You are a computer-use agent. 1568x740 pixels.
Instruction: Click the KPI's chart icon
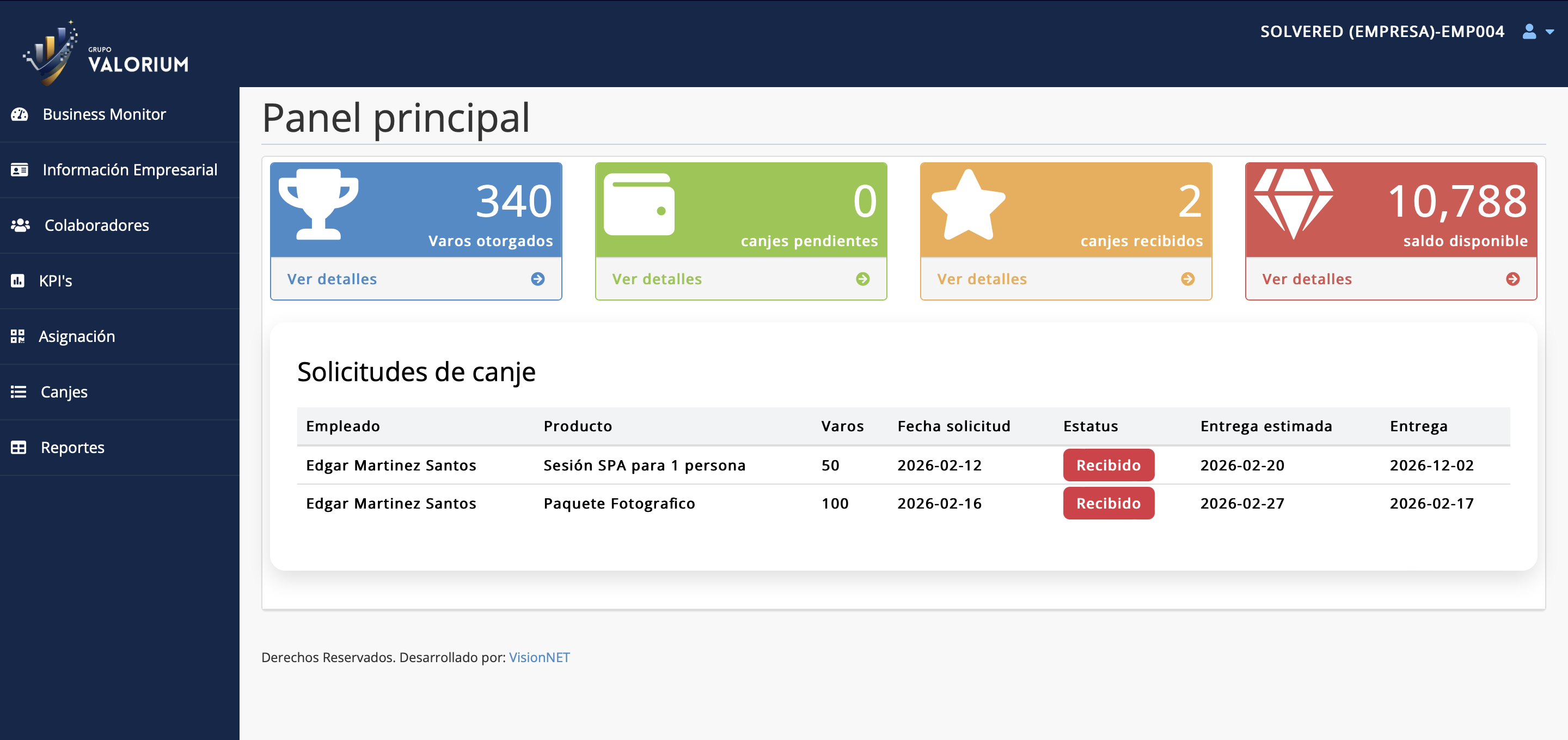point(17,280)
